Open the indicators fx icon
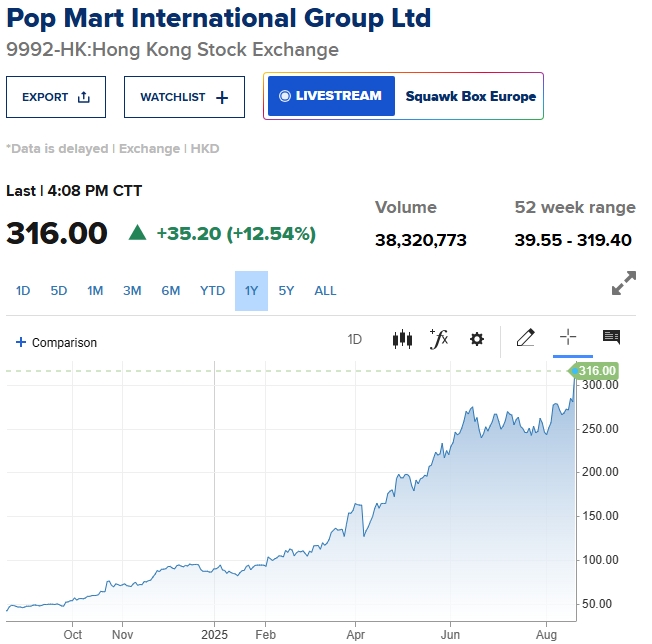652x644 pixels. (x=438, y=339)
